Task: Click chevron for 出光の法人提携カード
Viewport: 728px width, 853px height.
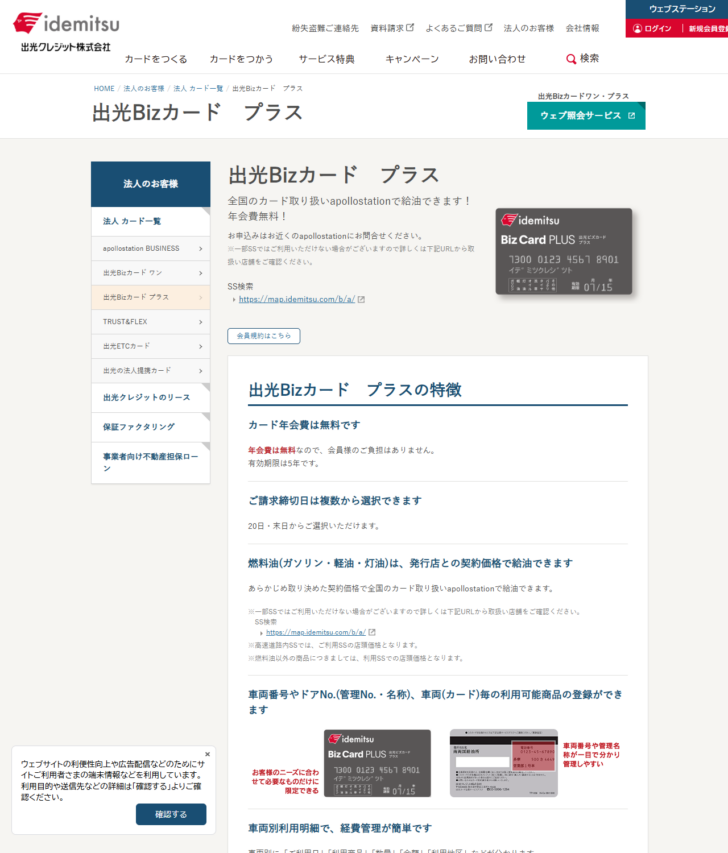Action: [200, 371]
